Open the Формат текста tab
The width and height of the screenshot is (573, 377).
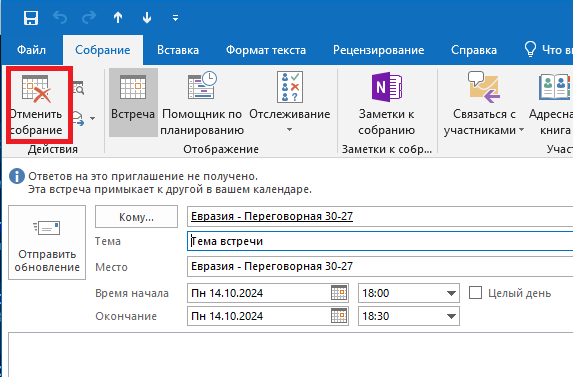tap(266, 50)
